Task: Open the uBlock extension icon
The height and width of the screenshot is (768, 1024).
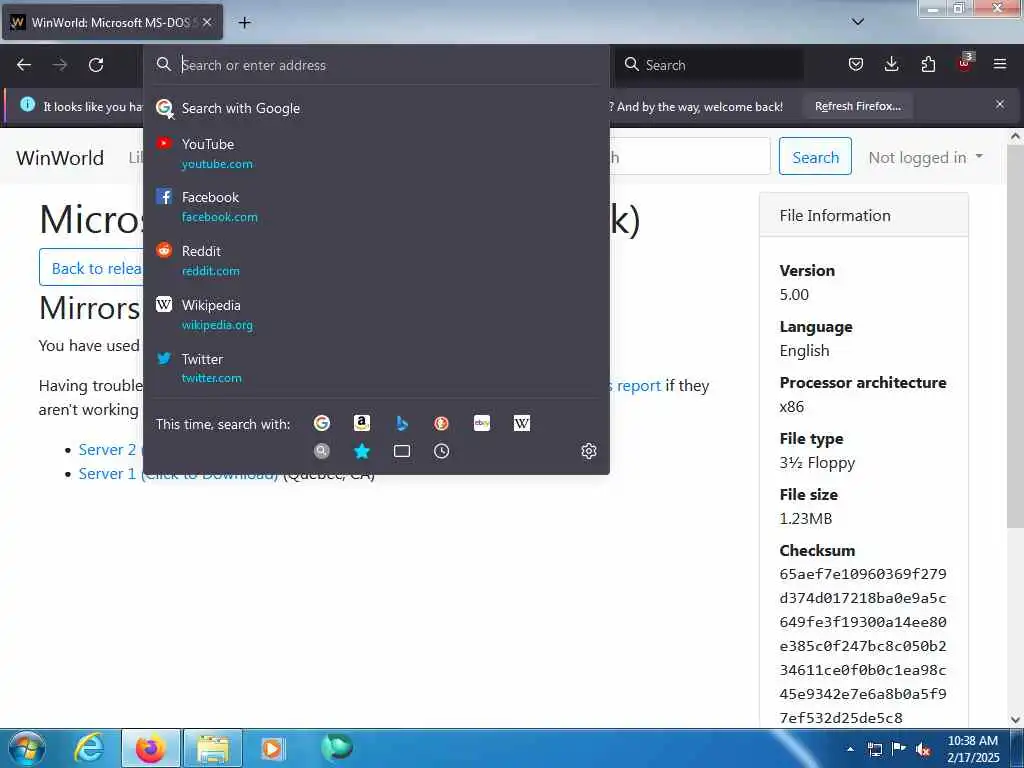Action: (965, 63)
